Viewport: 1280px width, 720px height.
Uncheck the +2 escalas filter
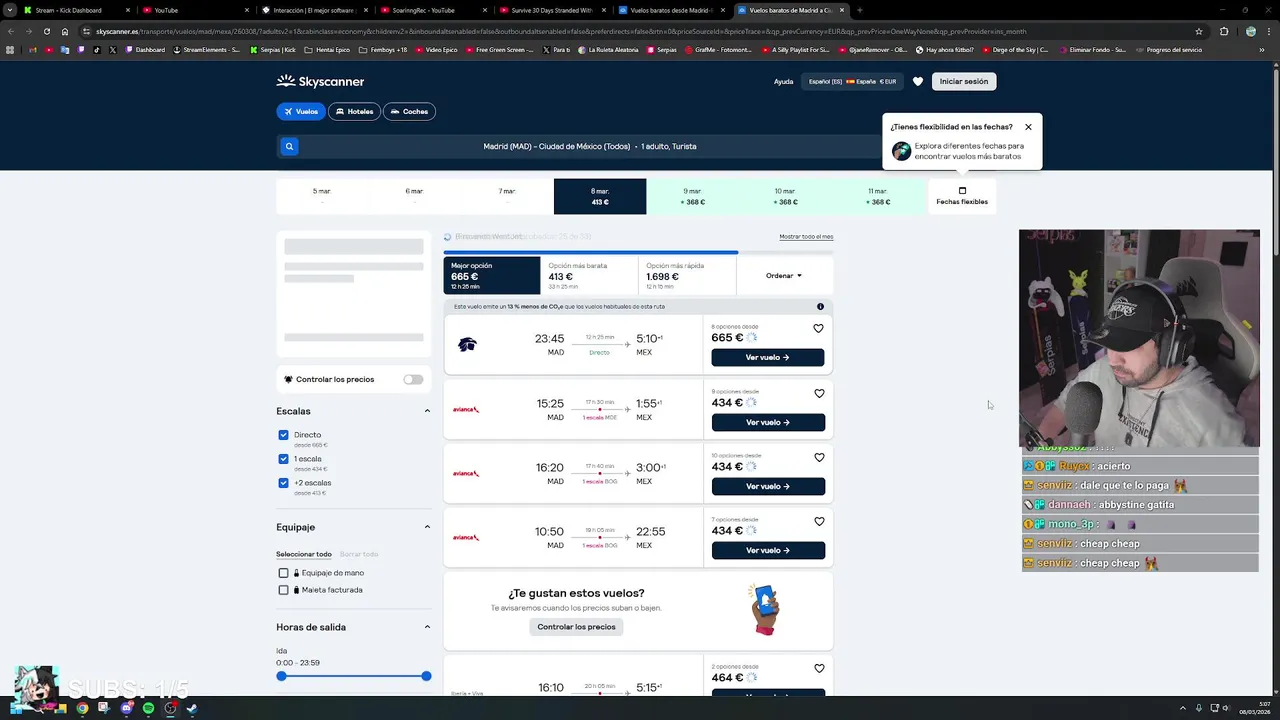283,483
